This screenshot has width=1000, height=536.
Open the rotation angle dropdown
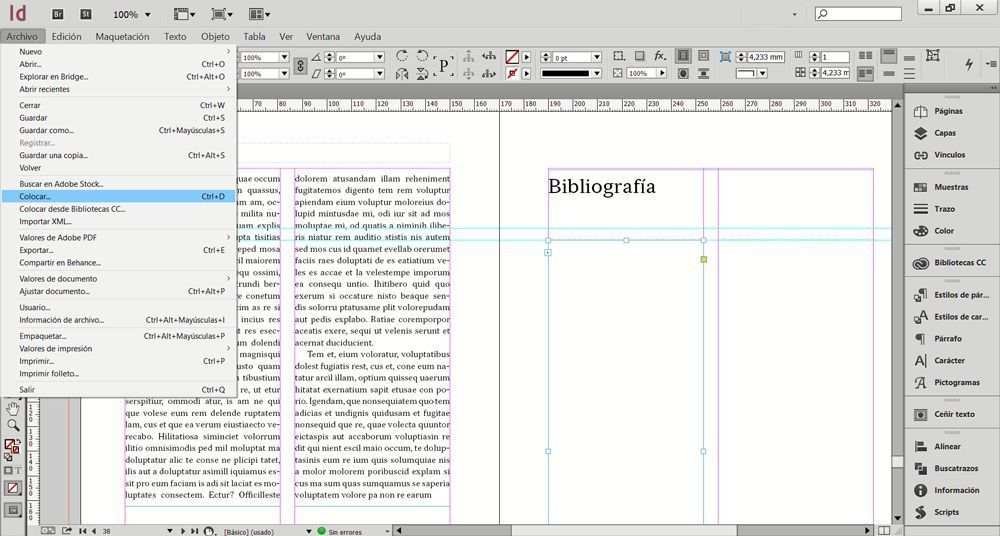379,57
